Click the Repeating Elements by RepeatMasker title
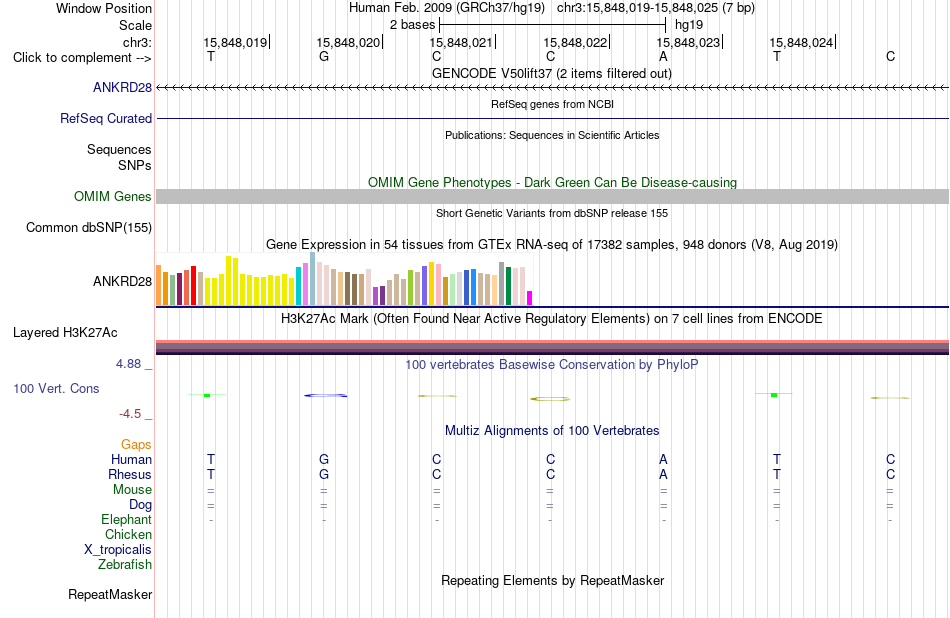Image resolution: width=950 pixels, height=618 pixels. click(553, 580)
